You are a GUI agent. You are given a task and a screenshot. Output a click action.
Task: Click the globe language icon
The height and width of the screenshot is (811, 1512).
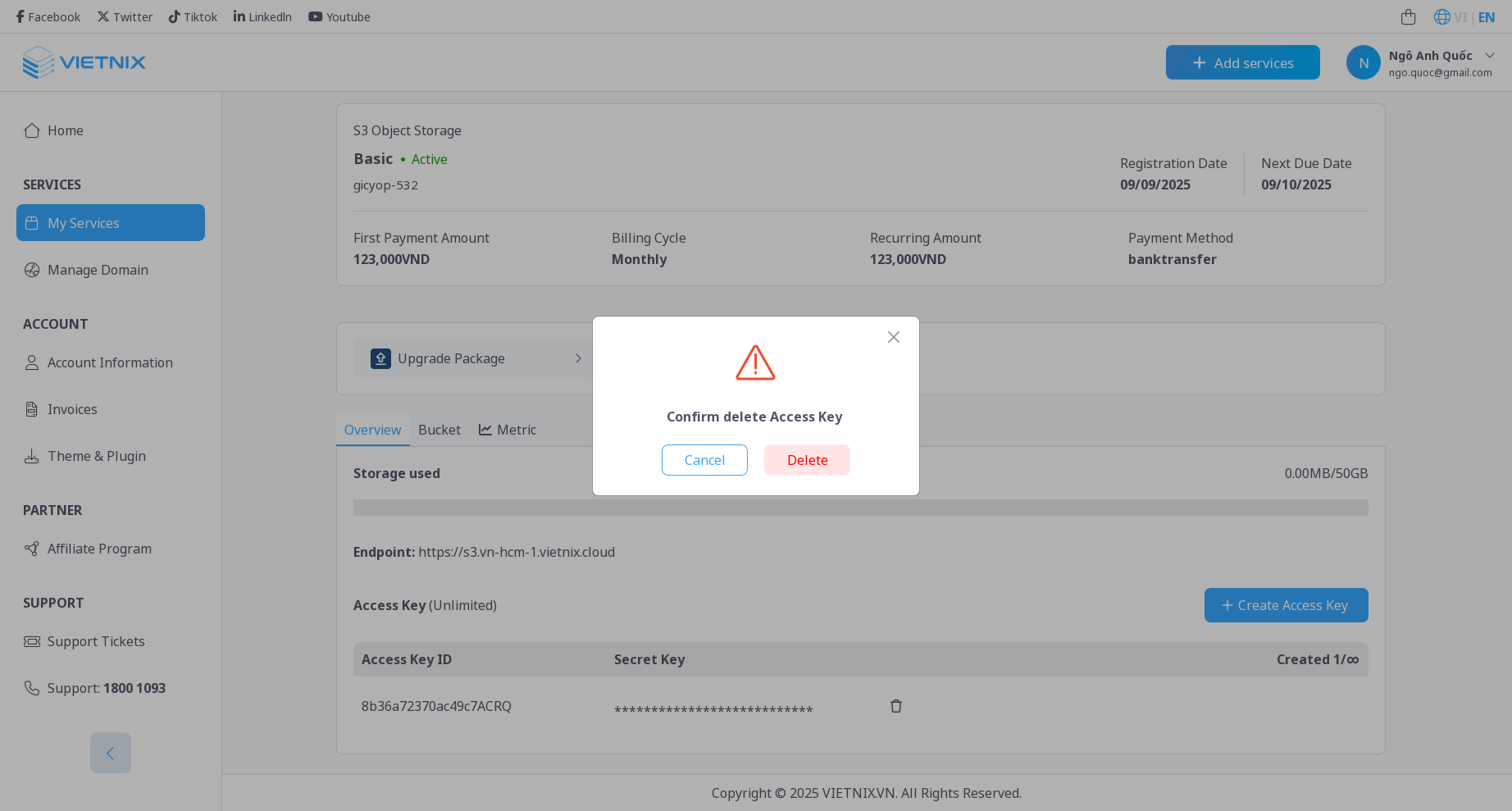coord(1441,16)
